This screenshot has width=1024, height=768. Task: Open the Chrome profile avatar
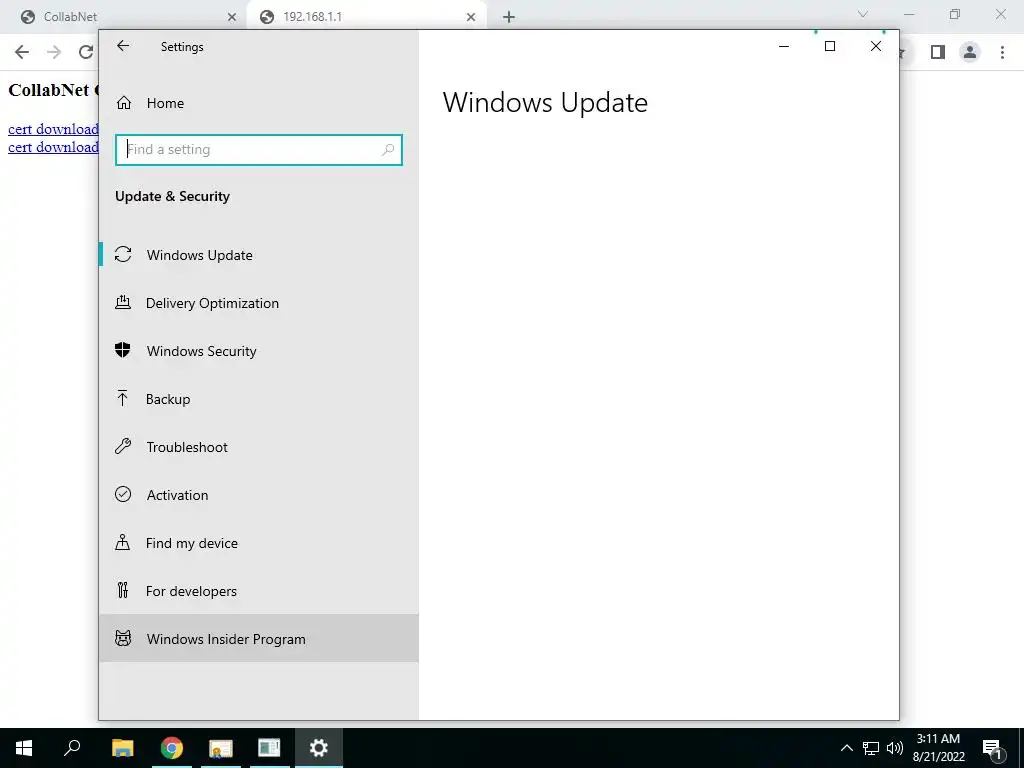pyautogui.click(x=970, y=52)
